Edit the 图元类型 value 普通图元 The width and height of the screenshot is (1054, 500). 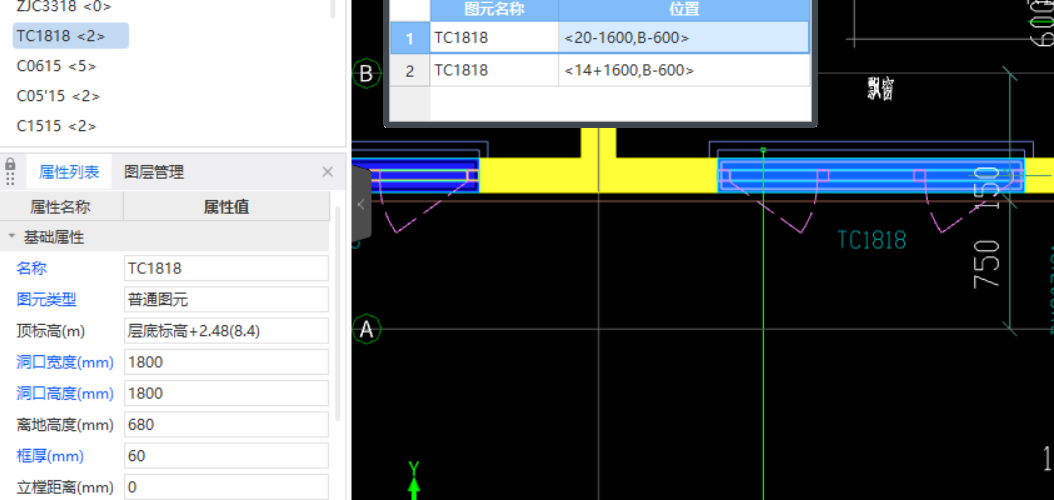(x=226, y=300)
